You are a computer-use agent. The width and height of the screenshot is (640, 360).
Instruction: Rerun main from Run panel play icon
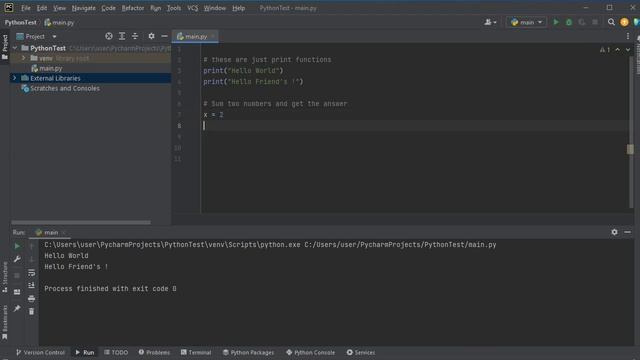coord(17,246)
